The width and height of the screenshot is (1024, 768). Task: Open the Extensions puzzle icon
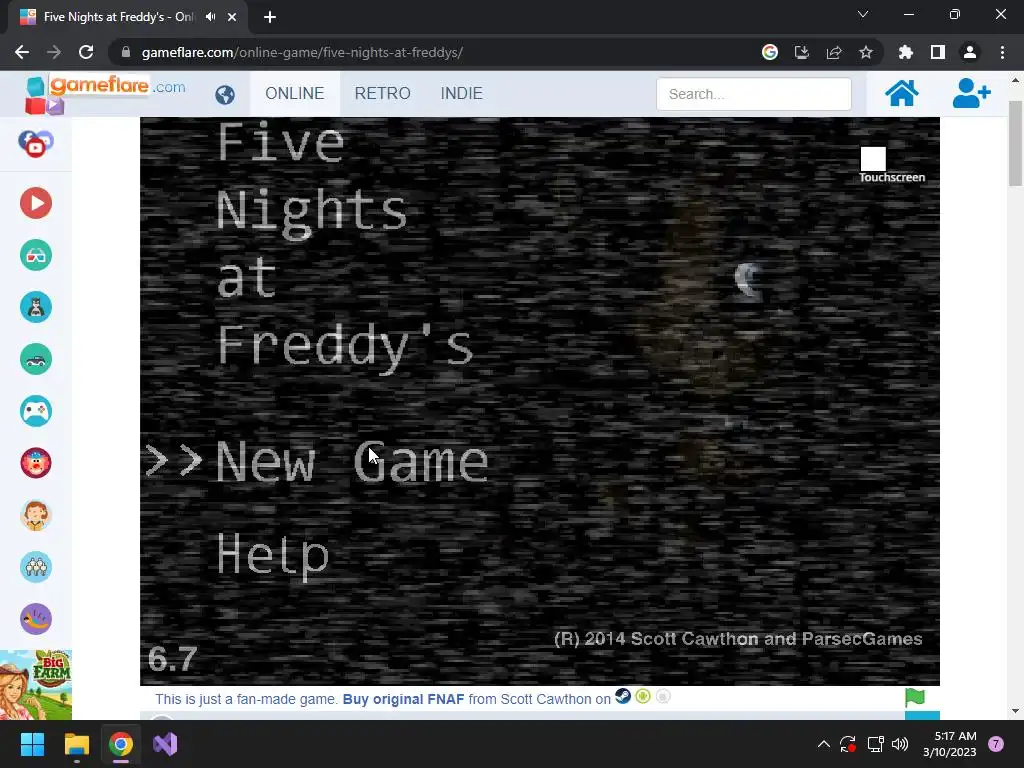[x=905, y=52]
